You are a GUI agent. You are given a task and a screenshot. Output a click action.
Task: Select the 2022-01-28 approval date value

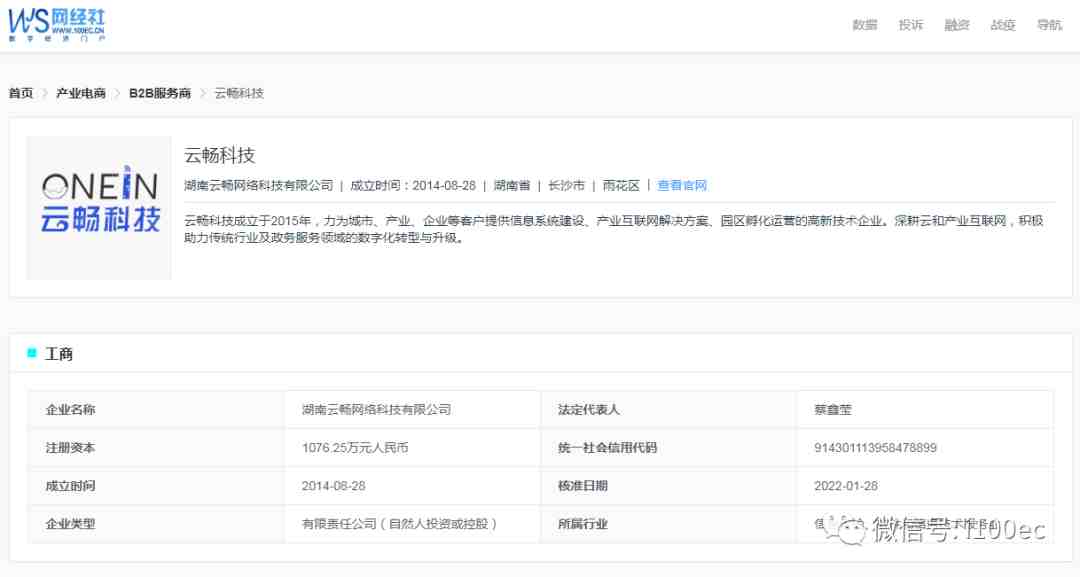(x=846, y=485)
